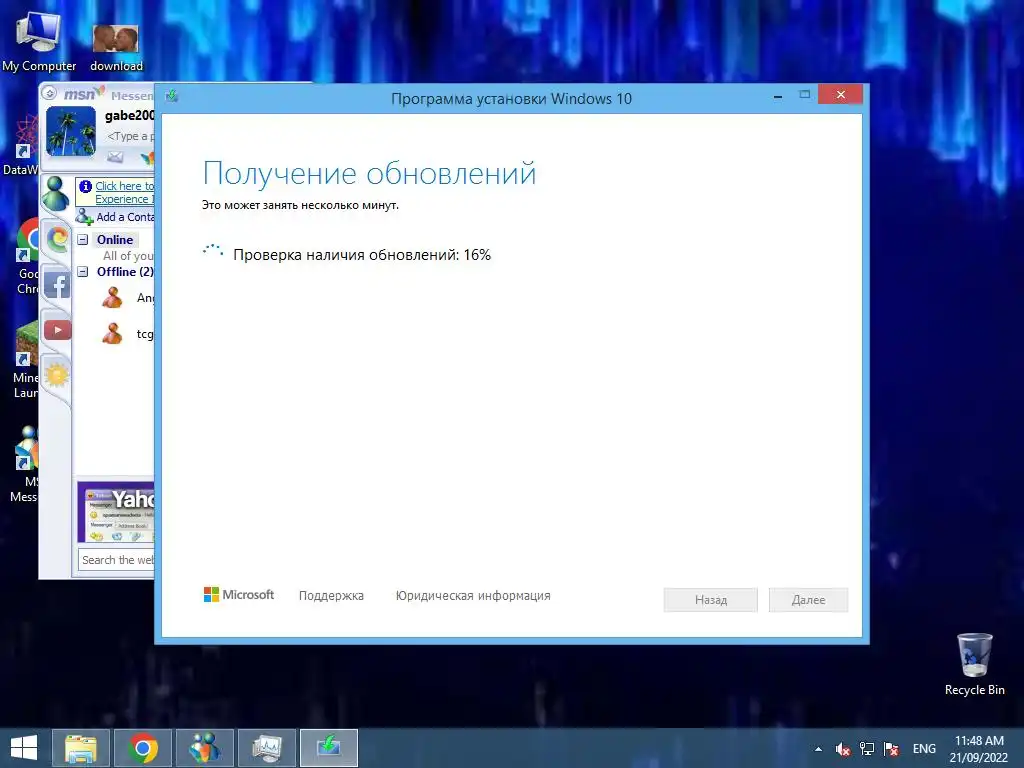Open the MSN Messenger desktop shortcut
This screenshot has height=768, width=1024.
(x=25, y=465)
